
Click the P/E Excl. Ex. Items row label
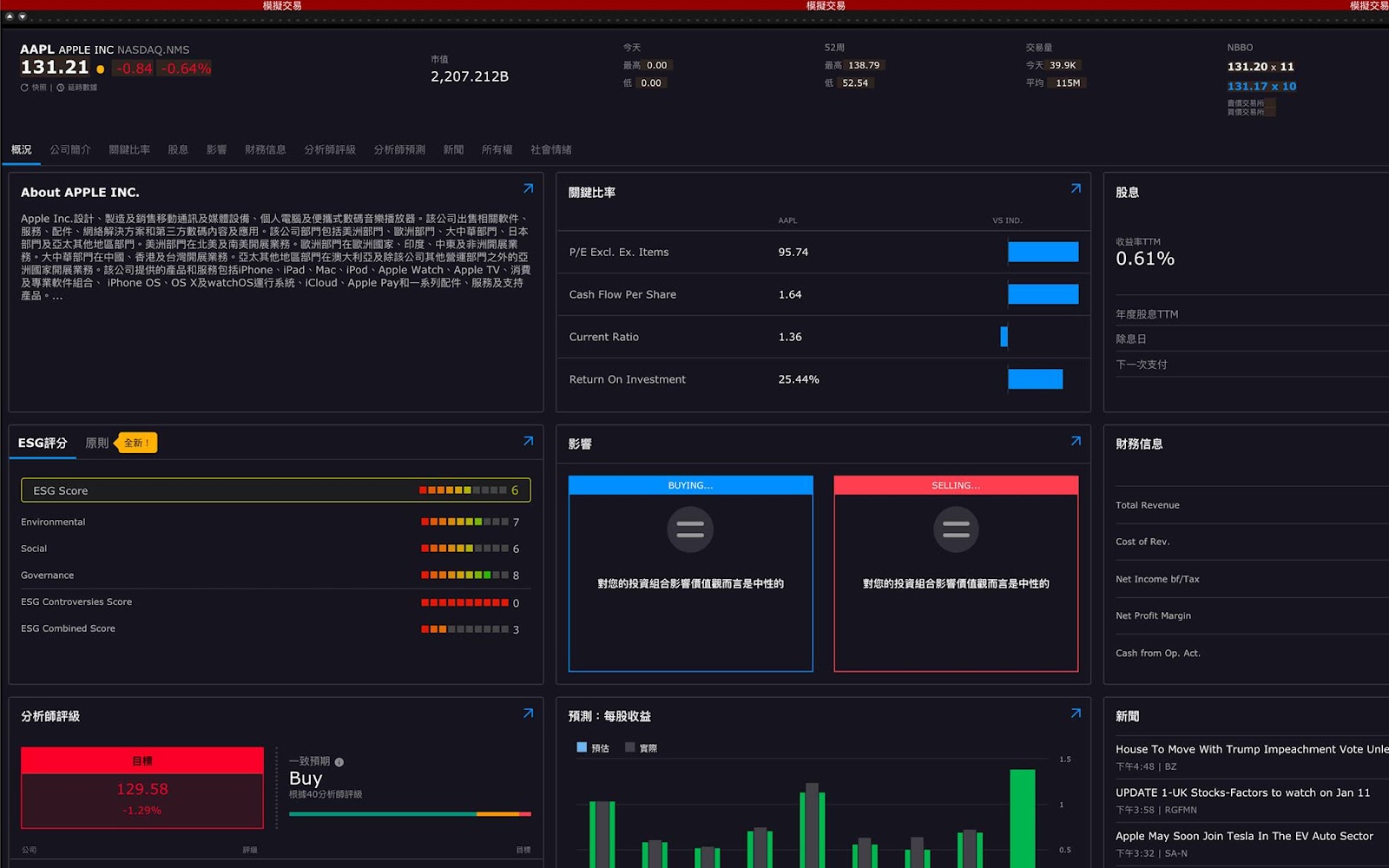(x=619, y=253)
